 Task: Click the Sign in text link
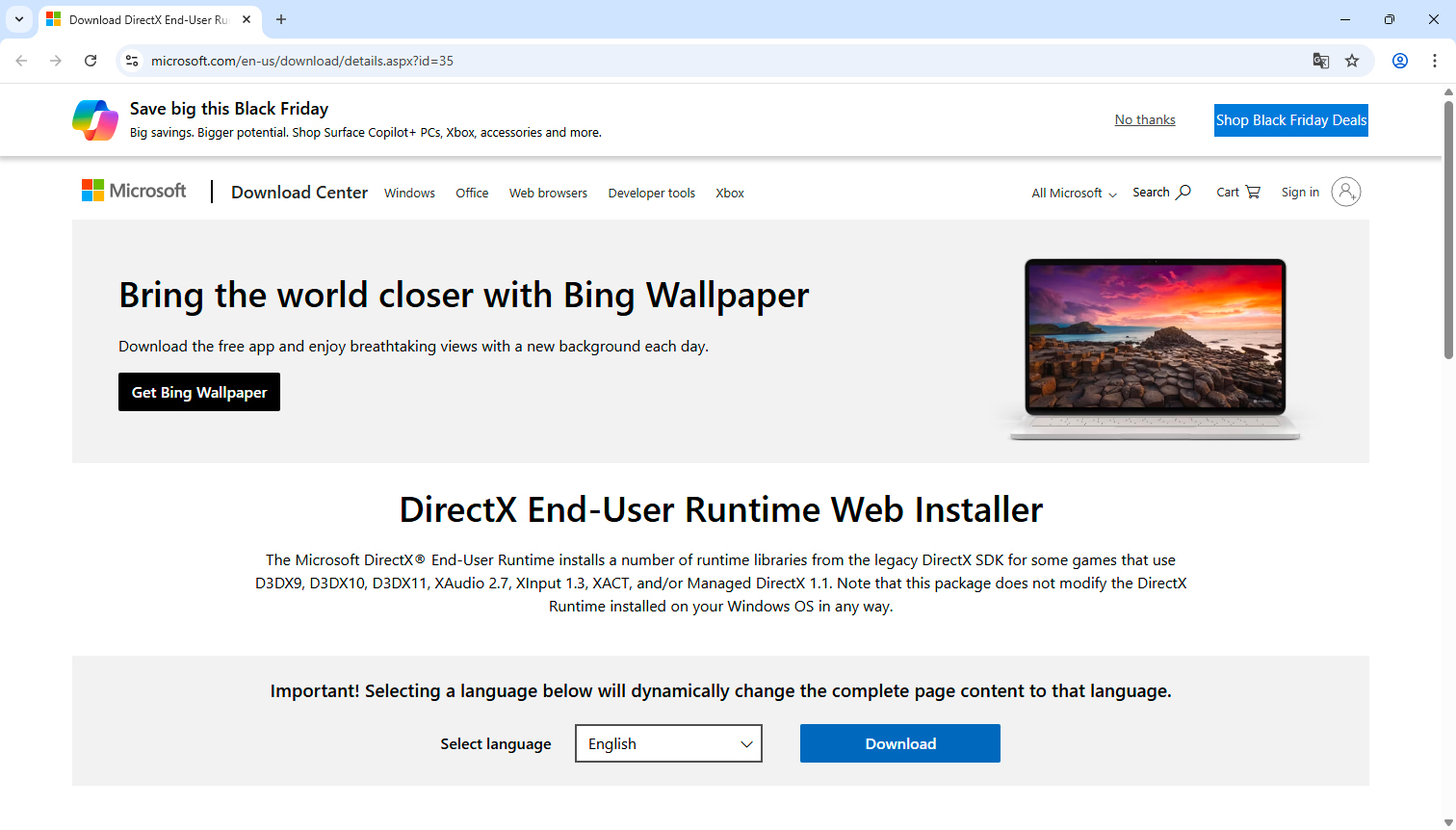(1300, 193)
